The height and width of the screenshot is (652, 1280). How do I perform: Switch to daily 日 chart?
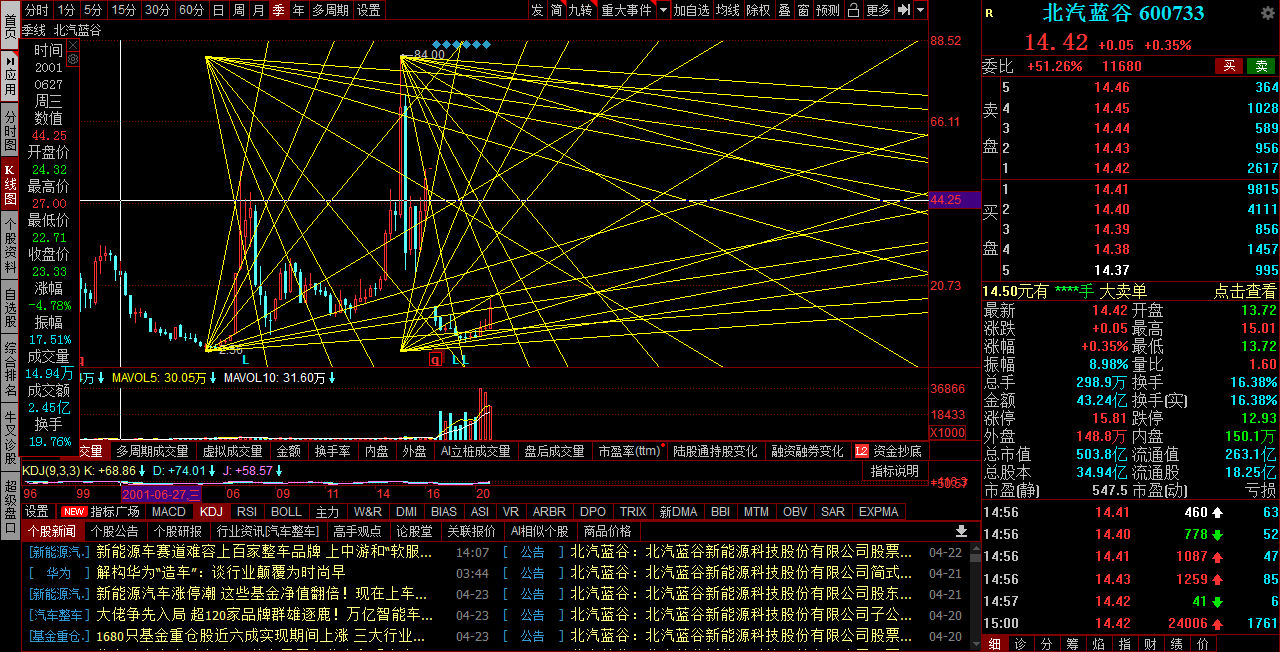[x=218, y=10]
